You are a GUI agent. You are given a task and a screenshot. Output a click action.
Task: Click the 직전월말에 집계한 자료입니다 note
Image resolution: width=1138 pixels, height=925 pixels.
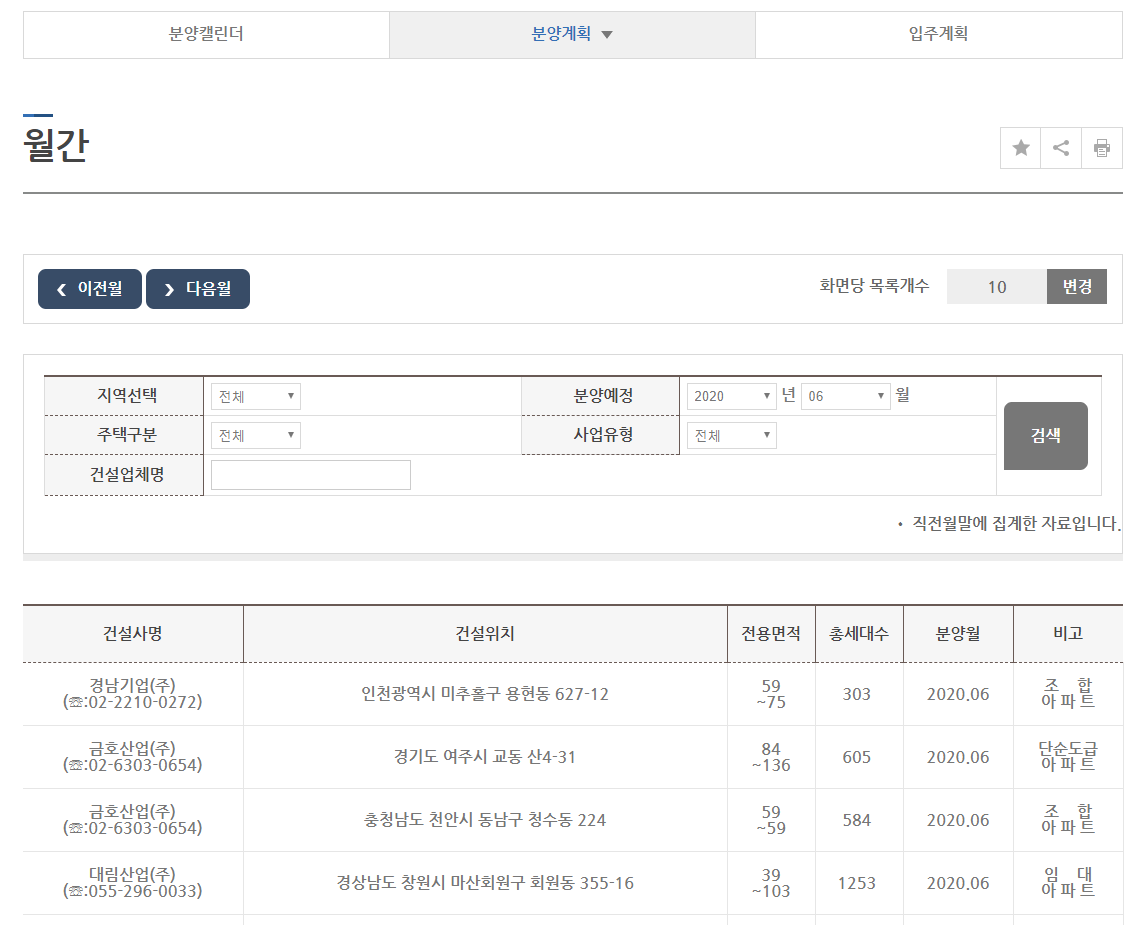click(x=1016, y=523)
